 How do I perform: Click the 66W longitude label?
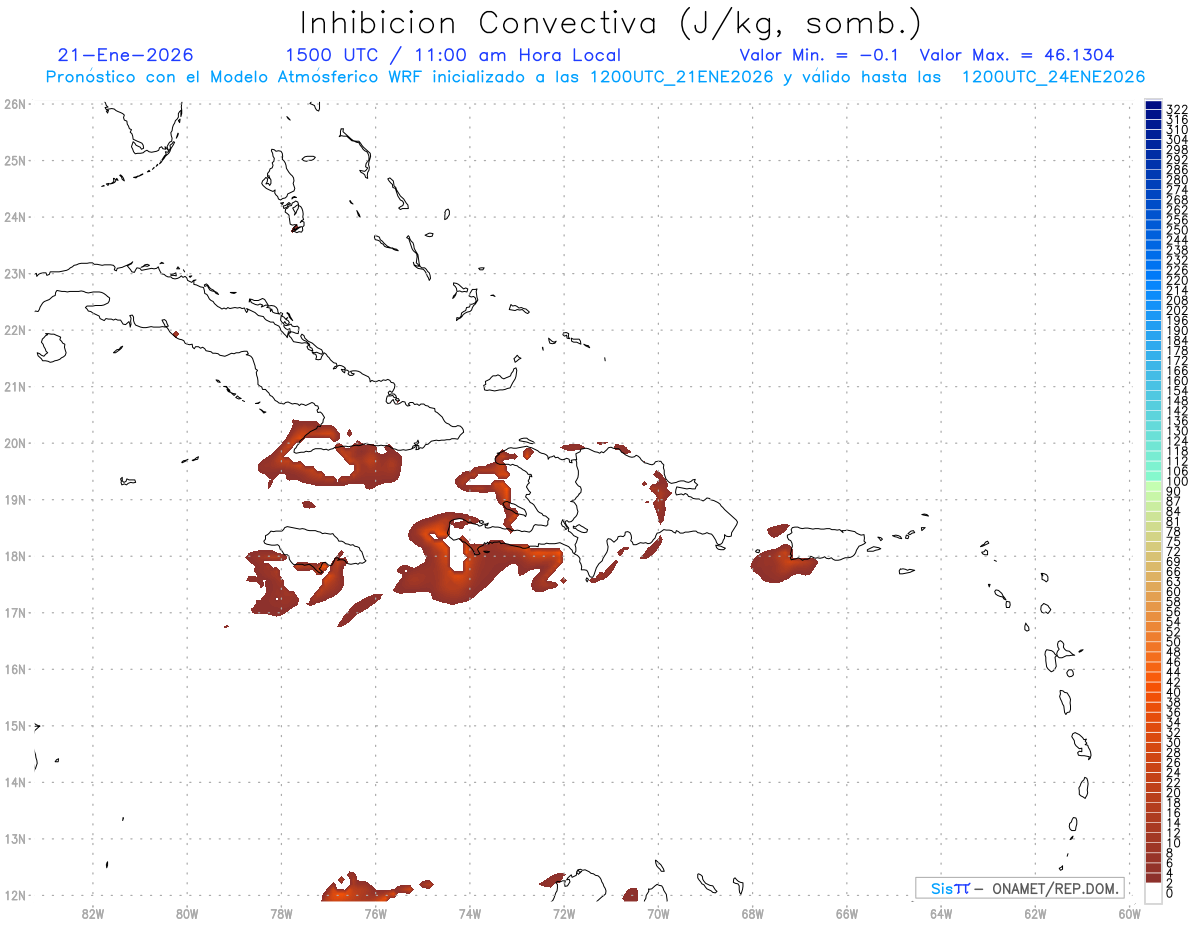click(847, 912)
